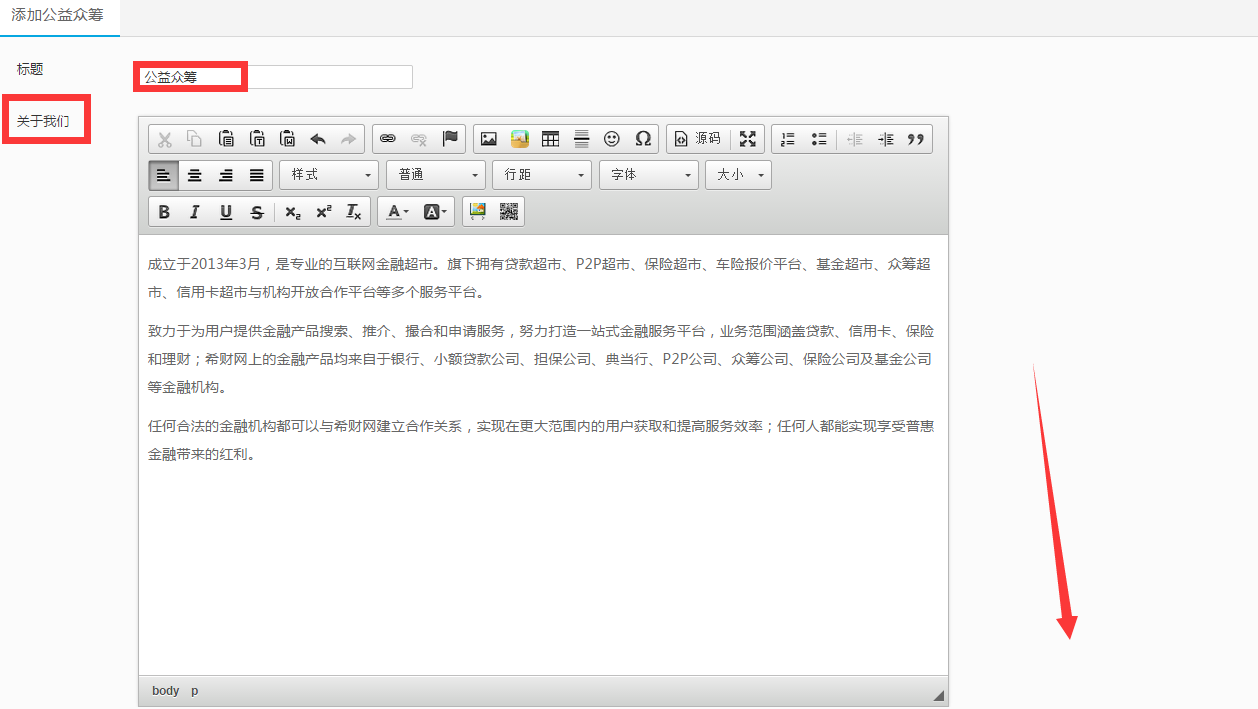
Task: Open the 样式 styles dropdown
Action: pyautogui.click(x=329, y=175)
